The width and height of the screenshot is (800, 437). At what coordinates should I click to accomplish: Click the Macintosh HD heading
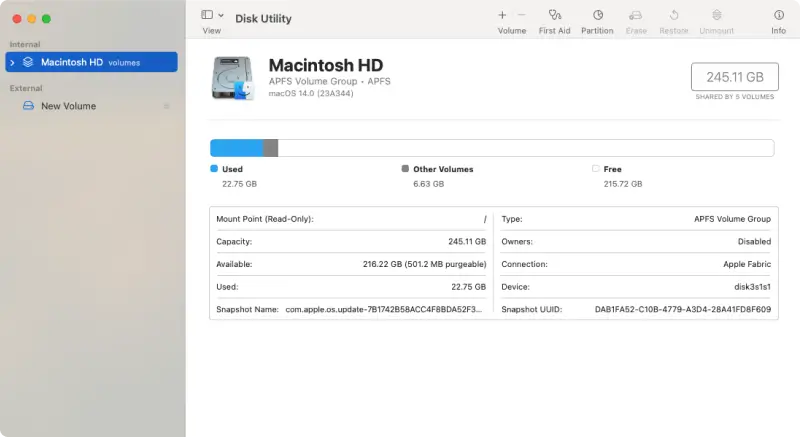tap(326, 65)
